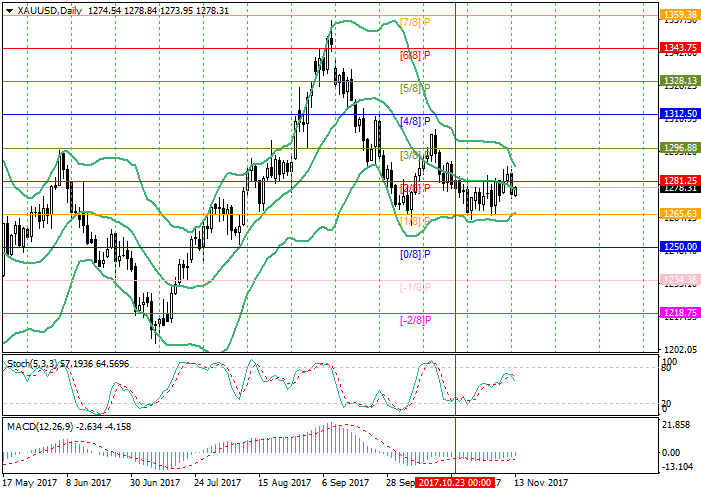The image size is (701, 494).
Task: Click the MACD scale value 0.00
Action: [671, 453]
